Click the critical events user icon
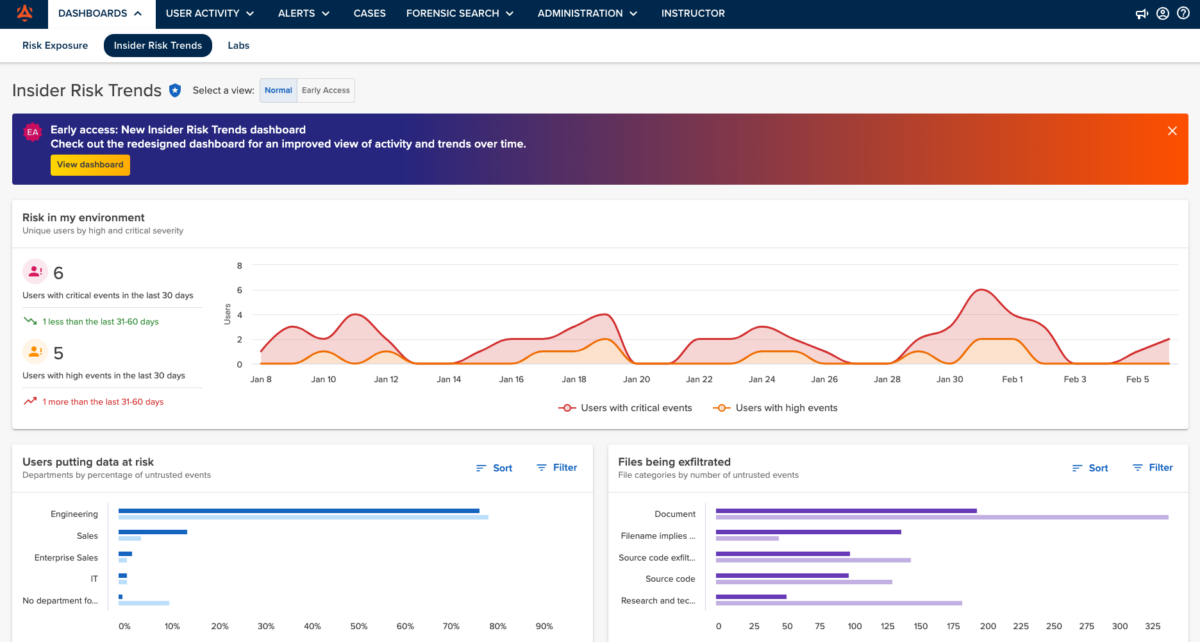Viewport: 1200px width, 642px height. [x=34, y=272]
